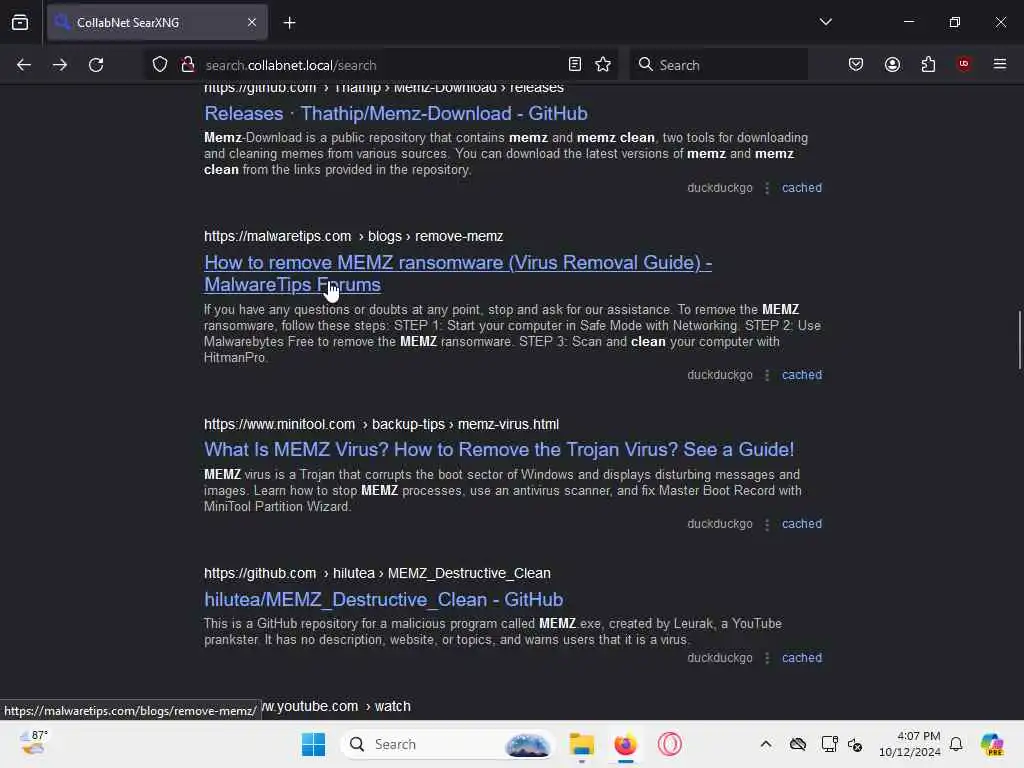
Task: Open What Is MEMZ Virus MiniTool link
Action: (499, 449)
